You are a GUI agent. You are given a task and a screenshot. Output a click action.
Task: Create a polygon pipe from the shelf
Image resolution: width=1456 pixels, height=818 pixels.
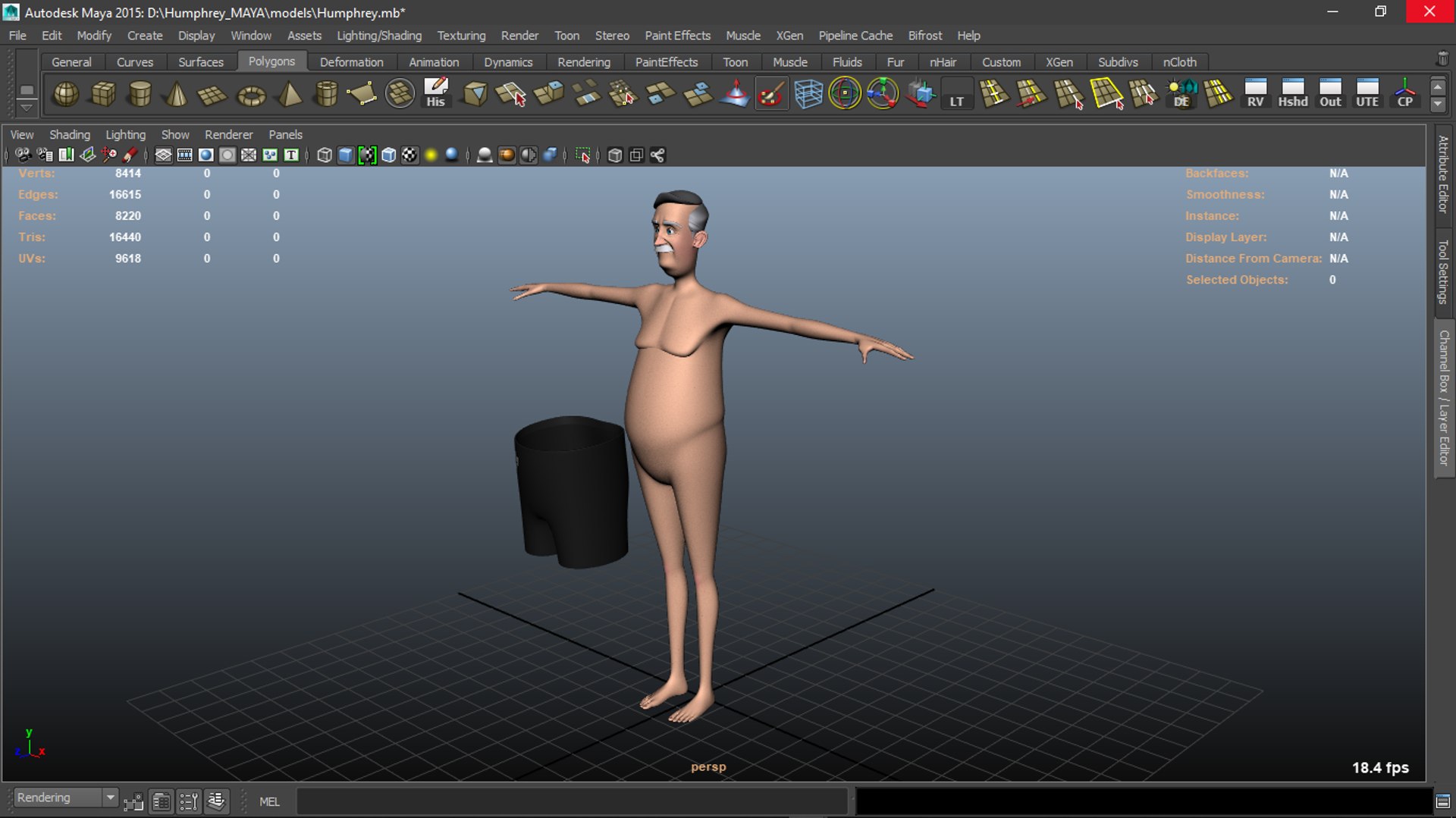pyautogui.click(x=326, y=94)
